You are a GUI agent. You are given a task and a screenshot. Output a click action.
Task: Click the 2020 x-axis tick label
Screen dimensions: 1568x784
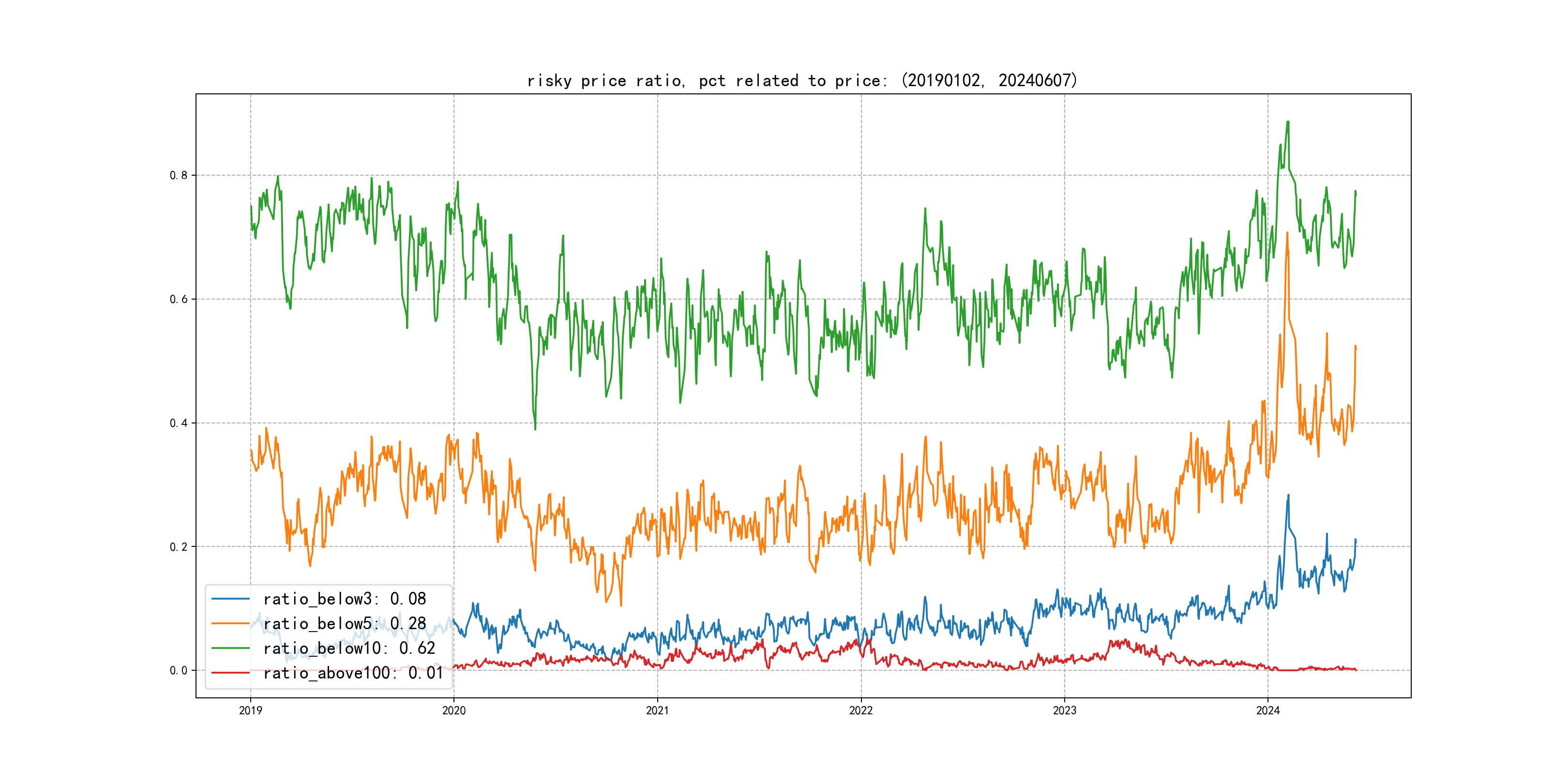[x=453, y=710]
